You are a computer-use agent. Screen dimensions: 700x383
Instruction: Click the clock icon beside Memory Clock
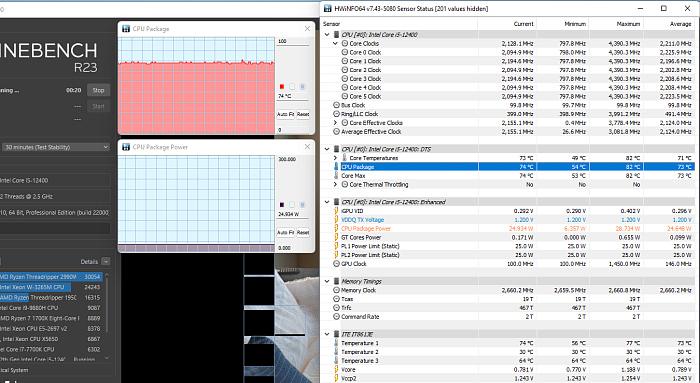[x=336, y=290]
